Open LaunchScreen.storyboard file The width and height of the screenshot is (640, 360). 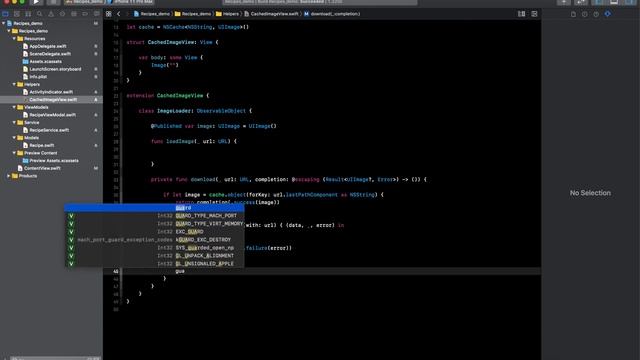click(55, 69)
